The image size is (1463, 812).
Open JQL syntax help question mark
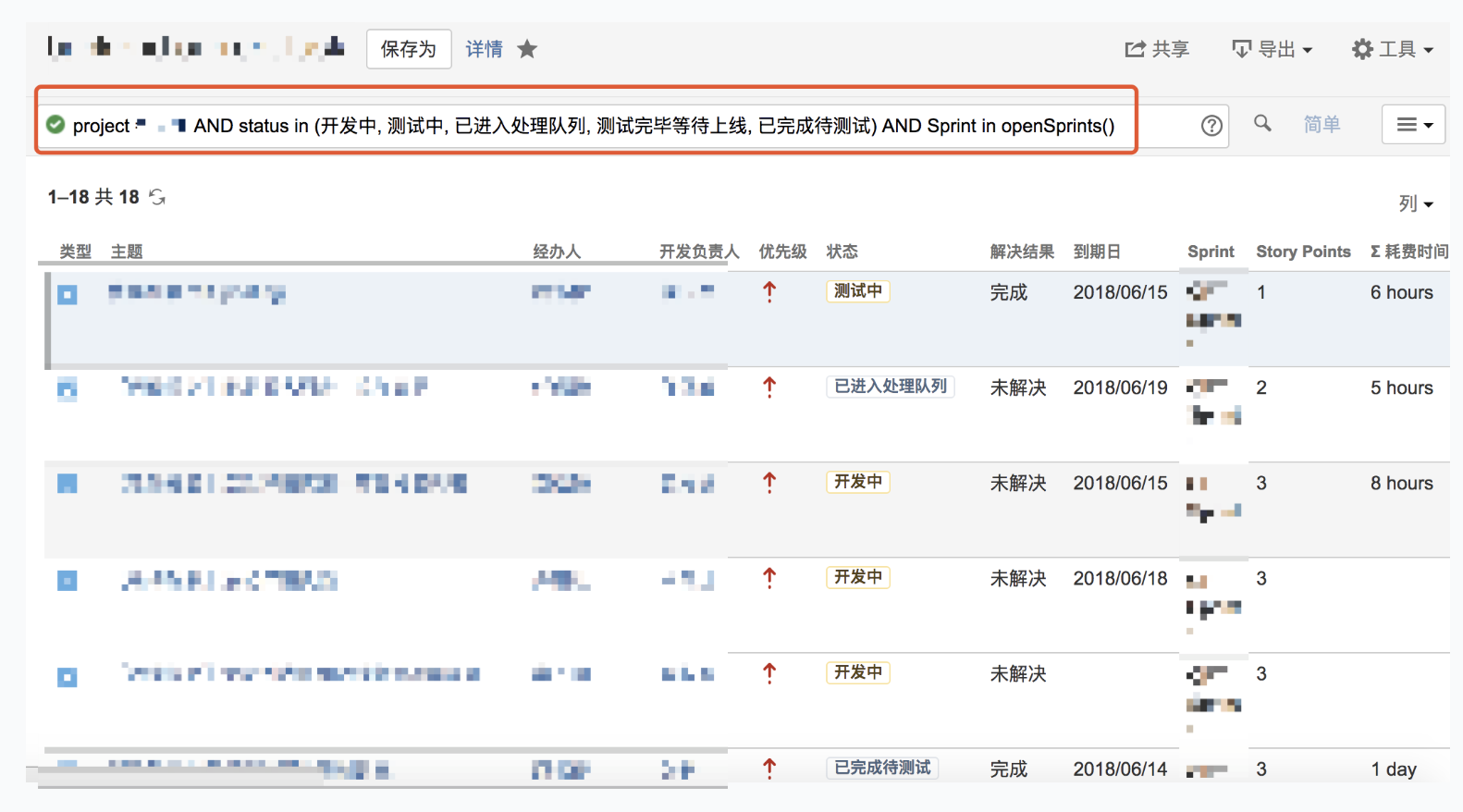pyautogui.click(x=1211, y=126)
